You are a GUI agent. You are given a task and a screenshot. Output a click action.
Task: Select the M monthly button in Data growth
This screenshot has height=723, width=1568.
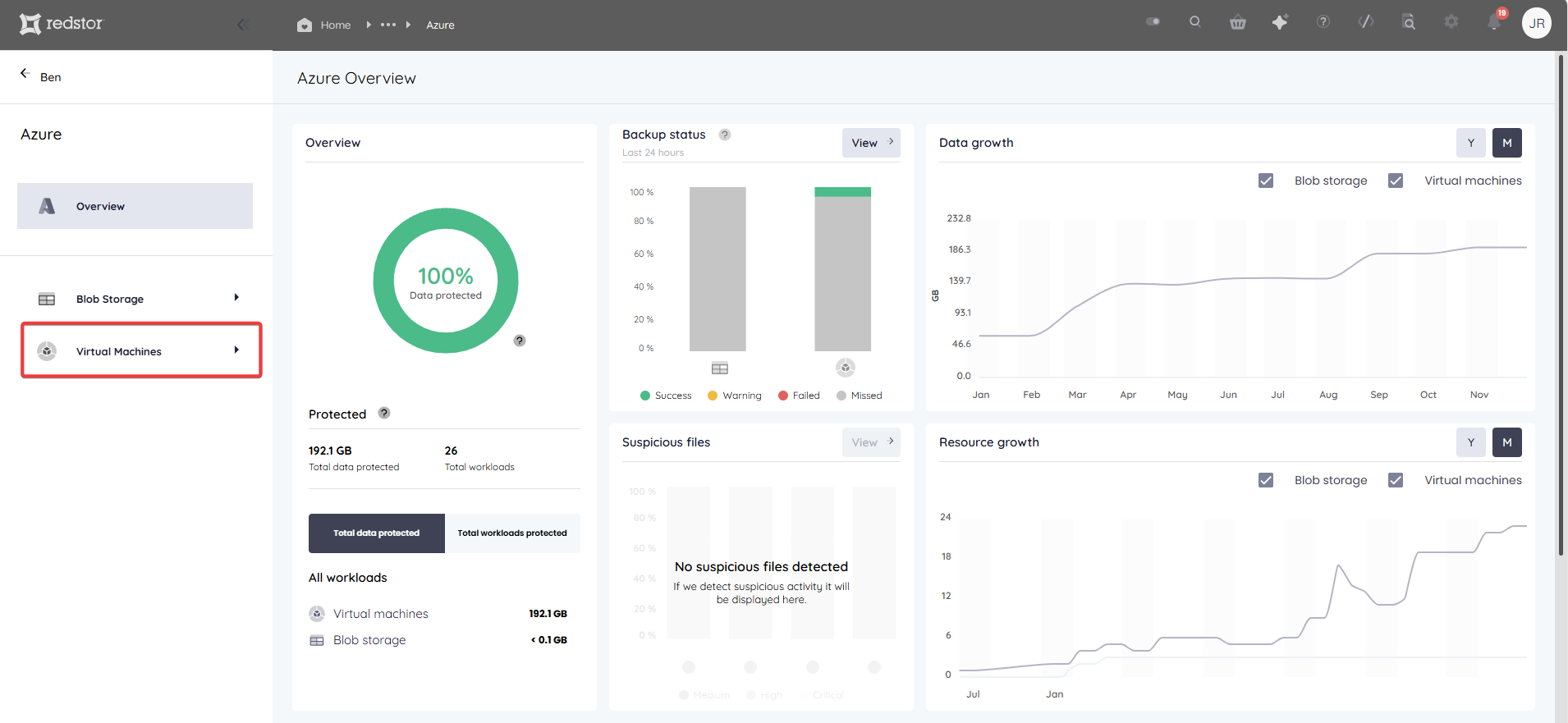click(x=1507, y=143)
